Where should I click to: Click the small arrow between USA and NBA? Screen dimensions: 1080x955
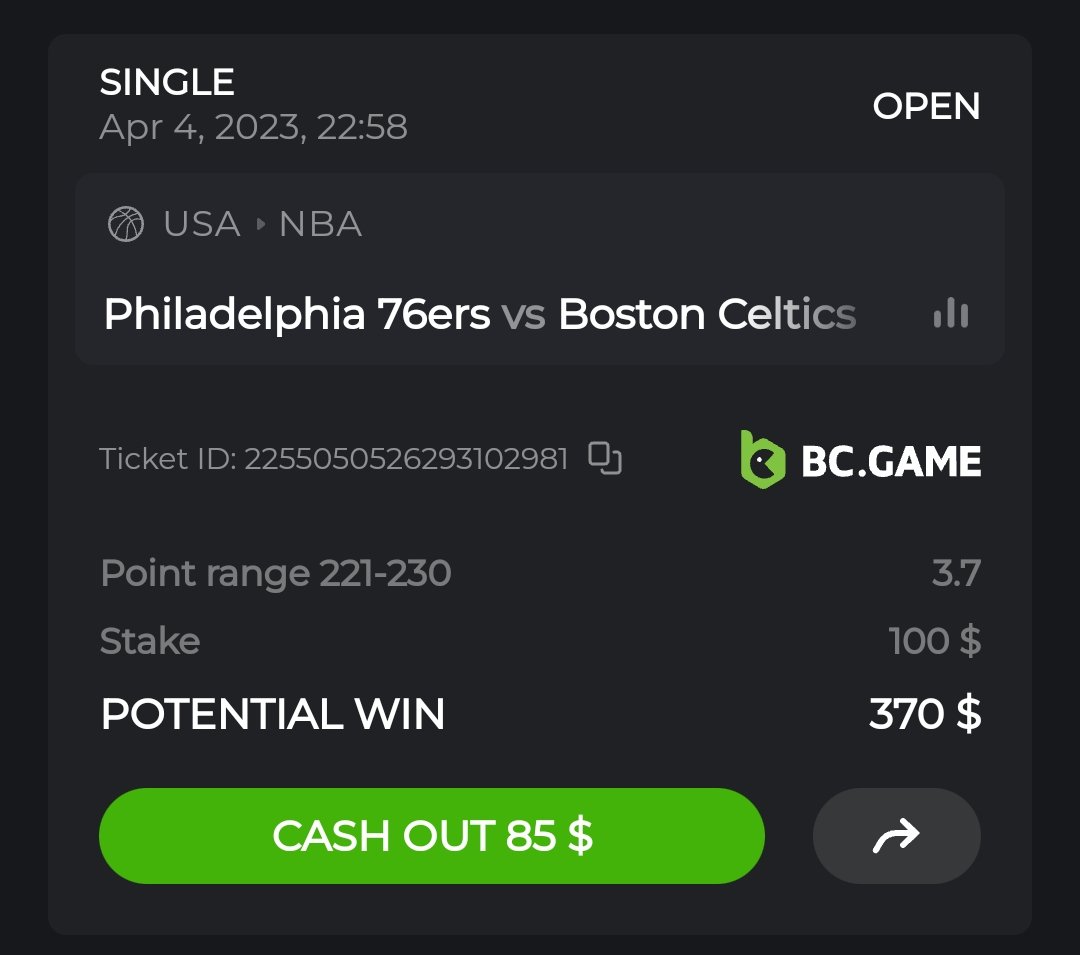[260, 224]
